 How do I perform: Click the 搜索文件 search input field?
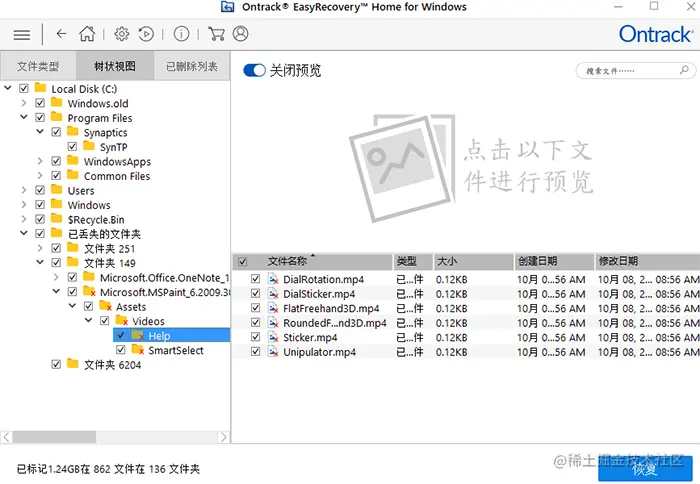pyautogui.click(x=636, y=71)
